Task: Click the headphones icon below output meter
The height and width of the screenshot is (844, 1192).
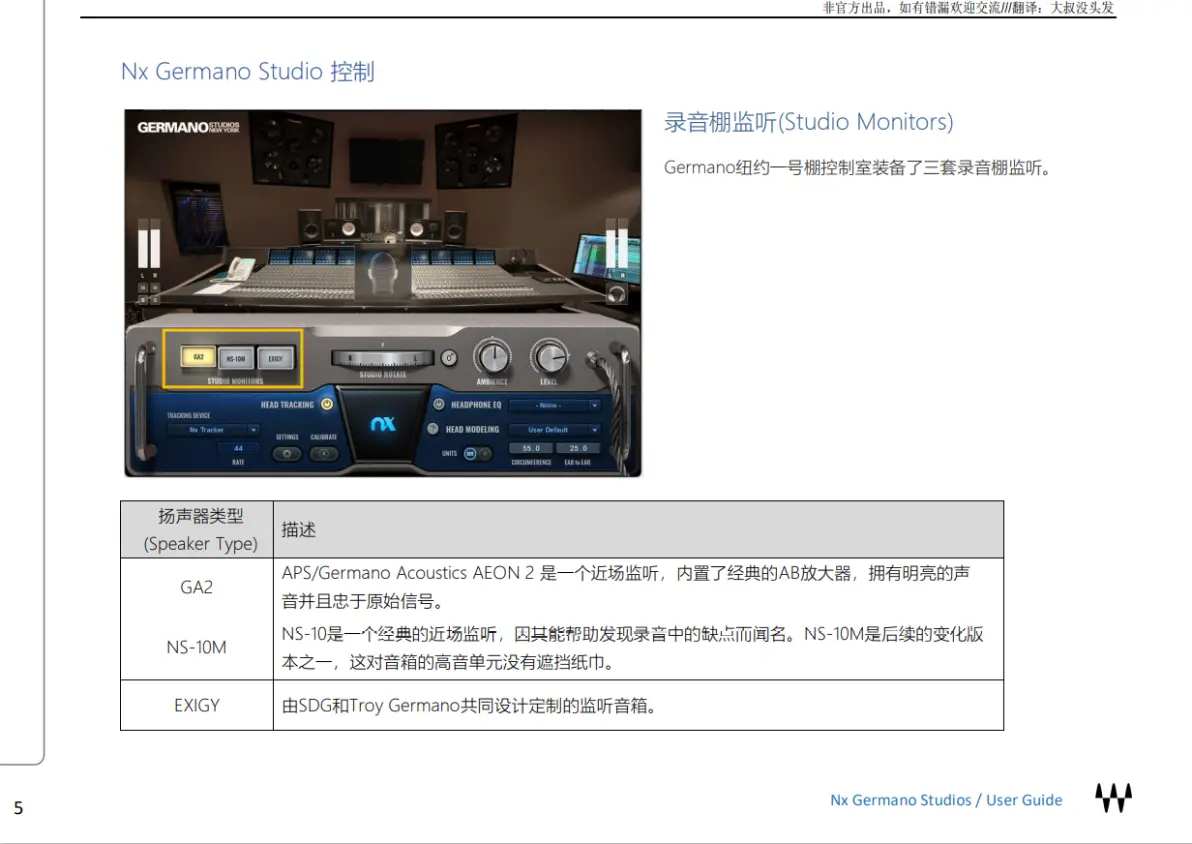Action: [x=617, y=294]
